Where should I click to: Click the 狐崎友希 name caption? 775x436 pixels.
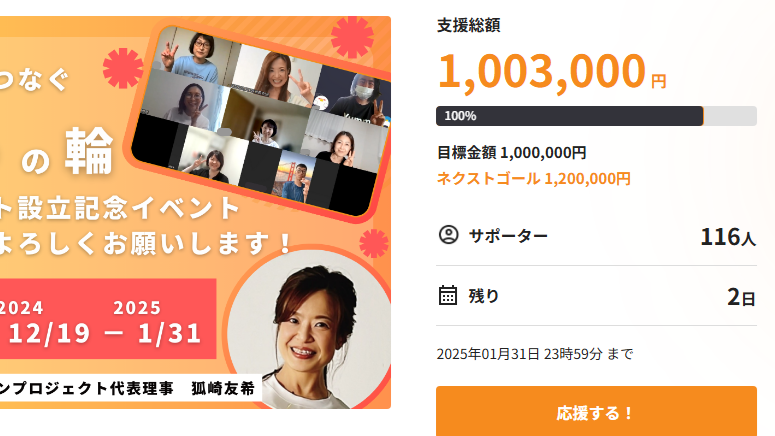(x=223, y=389)
